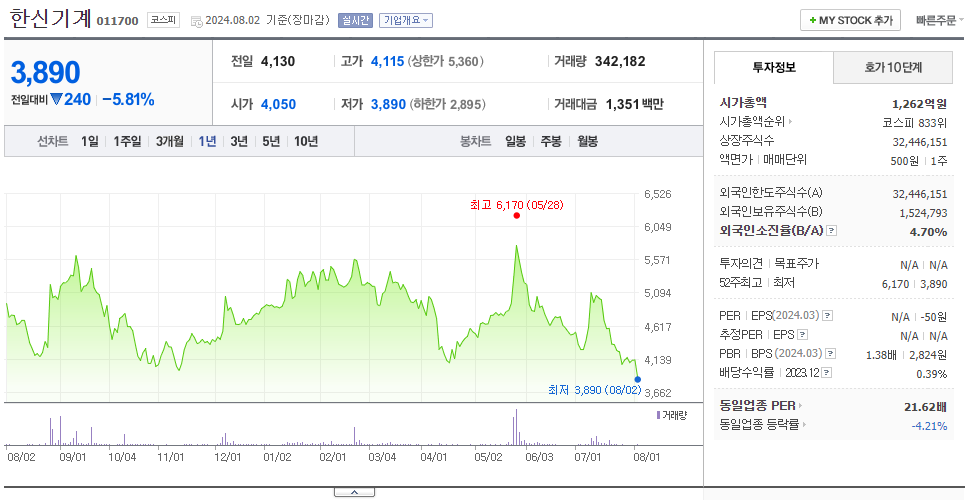Select 1일 line chart period

[90, 141]
